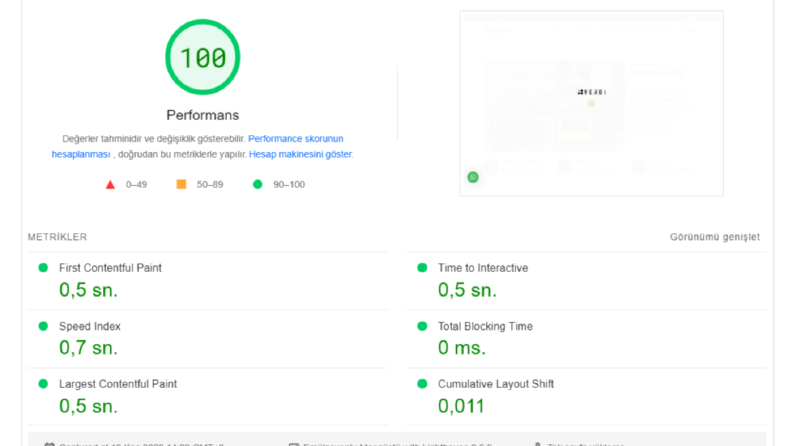This screenshot has width=793, height=446.
Task: Click the 50–89 legend label
Action: (210, 185)
